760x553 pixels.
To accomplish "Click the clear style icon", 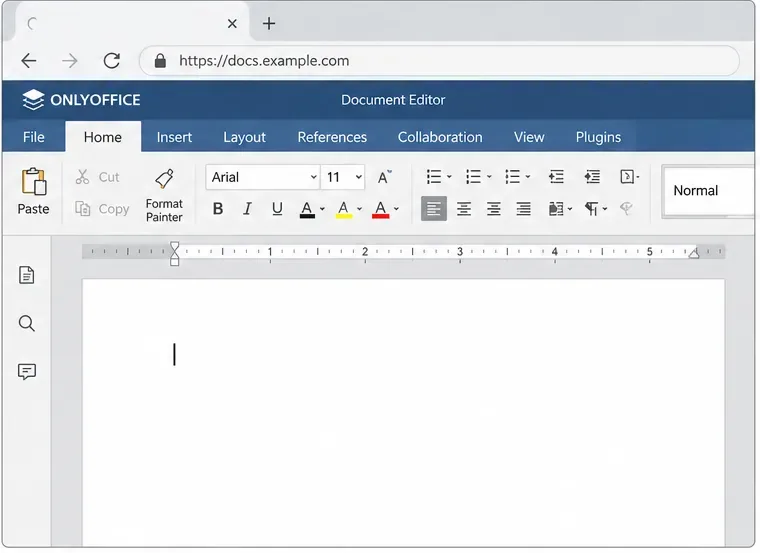I will pyautogui.click(x=626, y=209).
